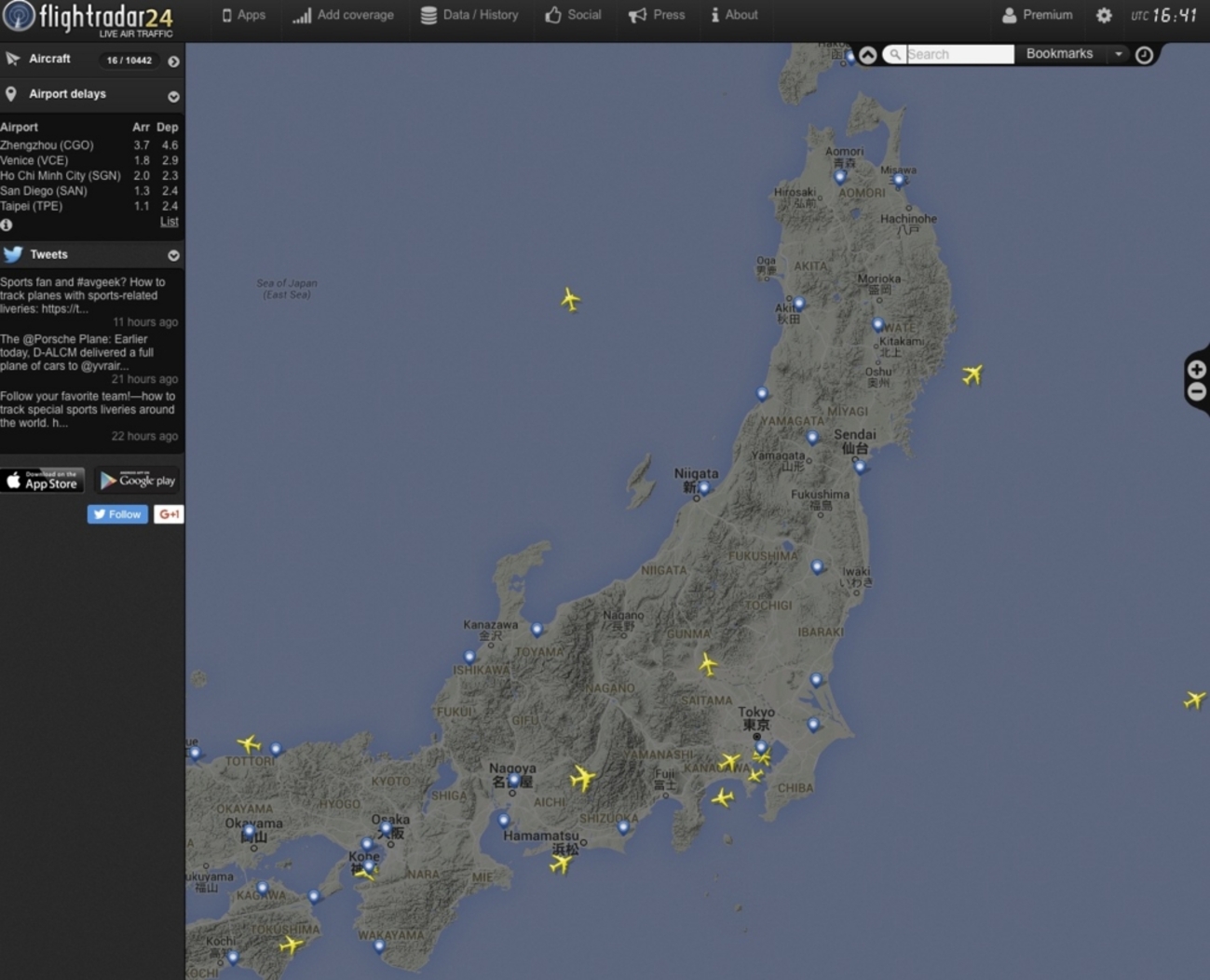Collapse the search bar with up arrow
The height and width of the screenshot is (980, 1210).
pyautogui.click(x=867, y=55)
